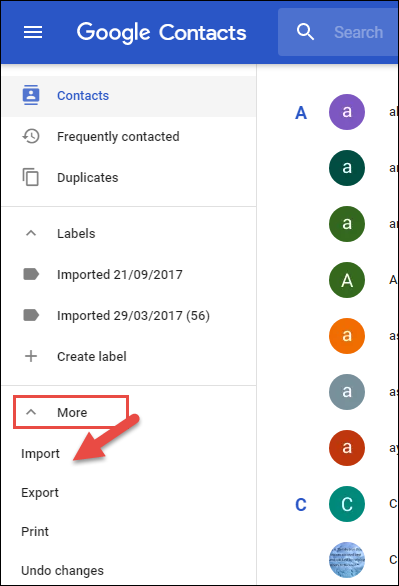The width and height of the screenshot is (399, 586).
Task: Select Export under More
Action: pos(40,493)
